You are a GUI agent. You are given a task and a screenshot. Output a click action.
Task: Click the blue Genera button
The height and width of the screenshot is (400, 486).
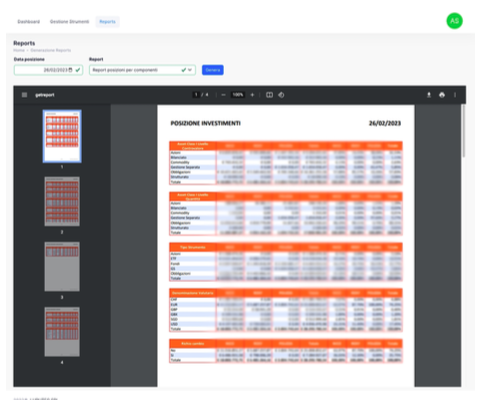coord(213,70)
